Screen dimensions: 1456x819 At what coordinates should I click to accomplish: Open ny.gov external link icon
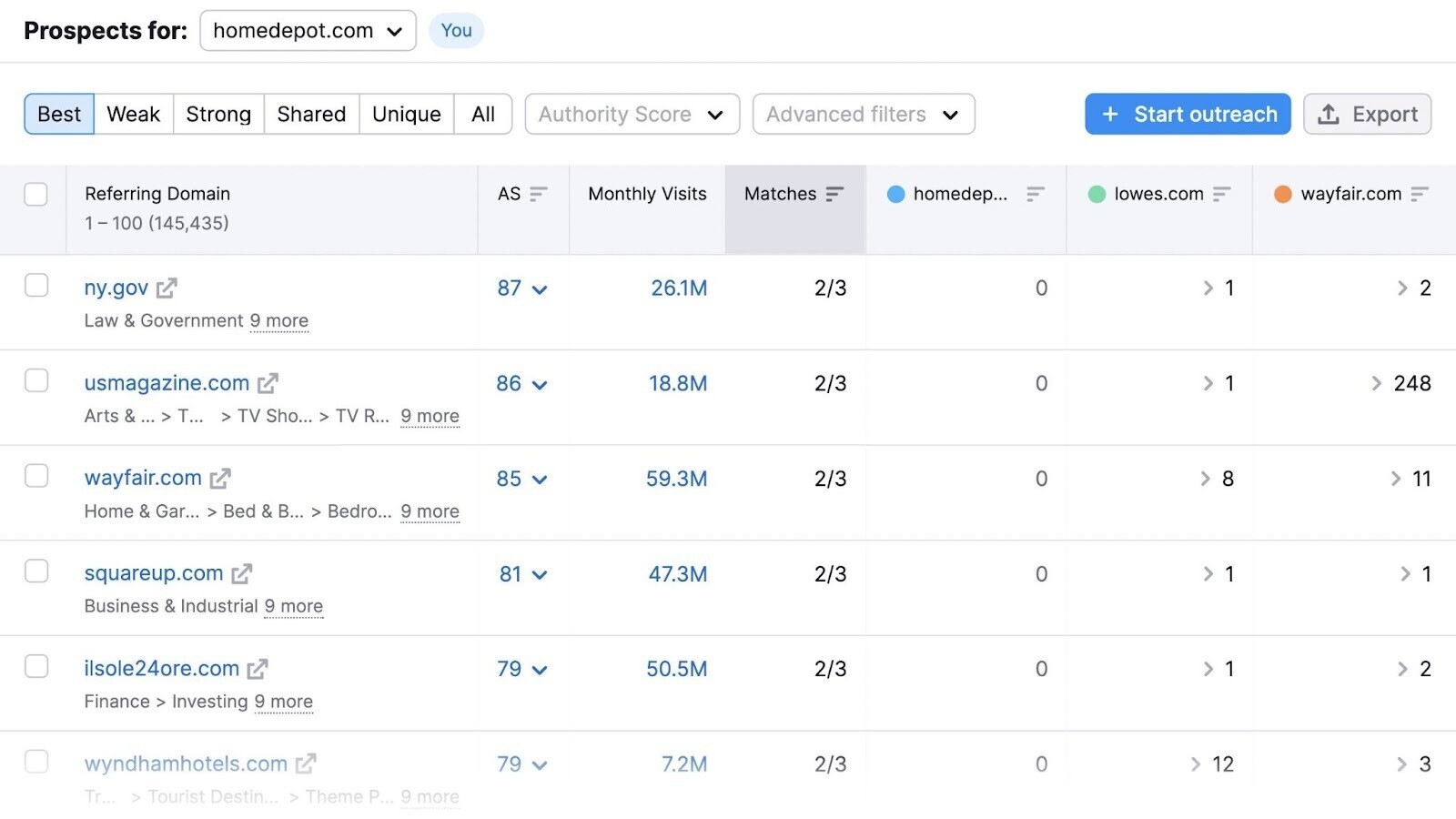[x=167, y=288]
